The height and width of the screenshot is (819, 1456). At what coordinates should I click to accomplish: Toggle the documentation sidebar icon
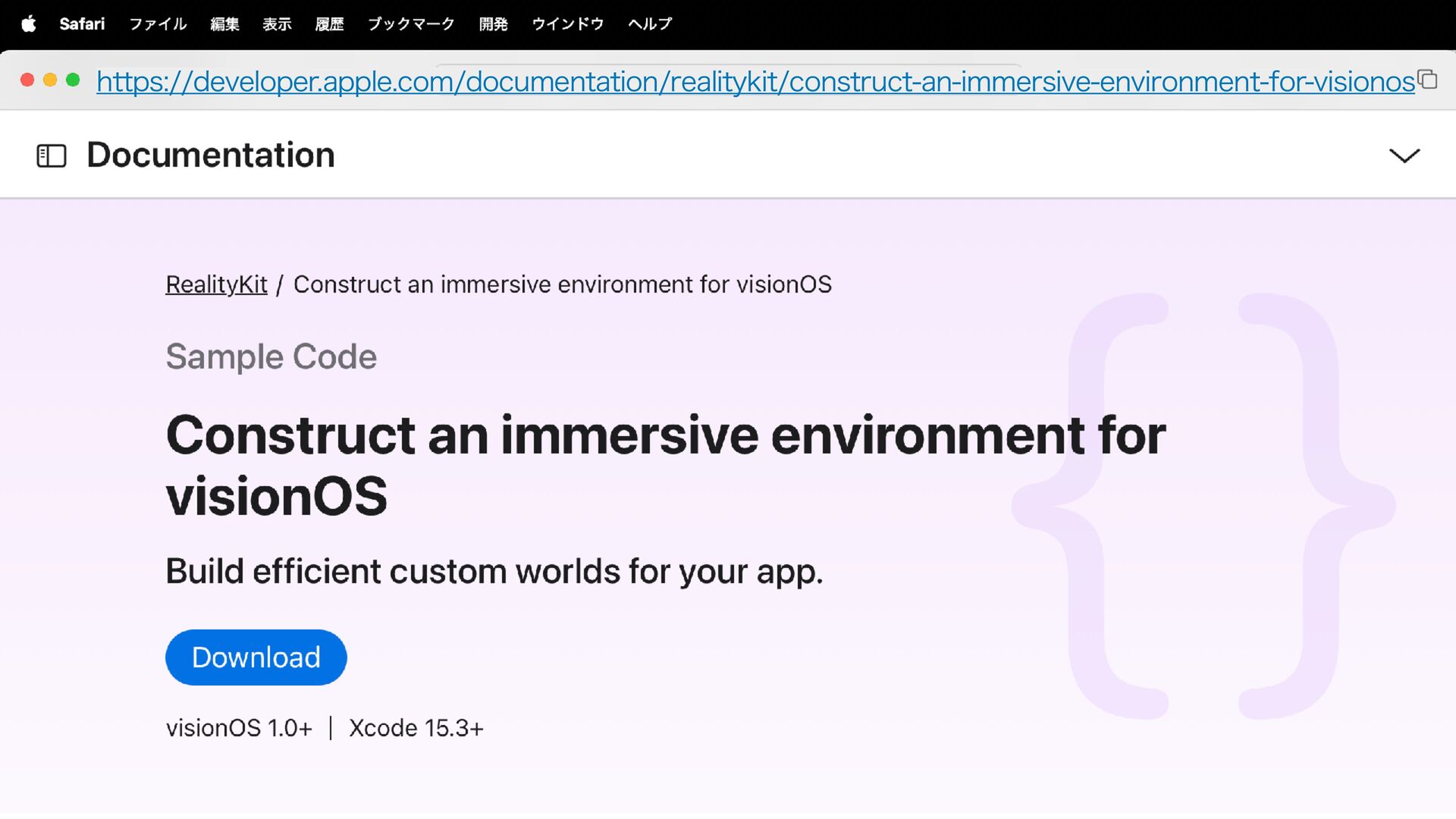tap(52, 155)
